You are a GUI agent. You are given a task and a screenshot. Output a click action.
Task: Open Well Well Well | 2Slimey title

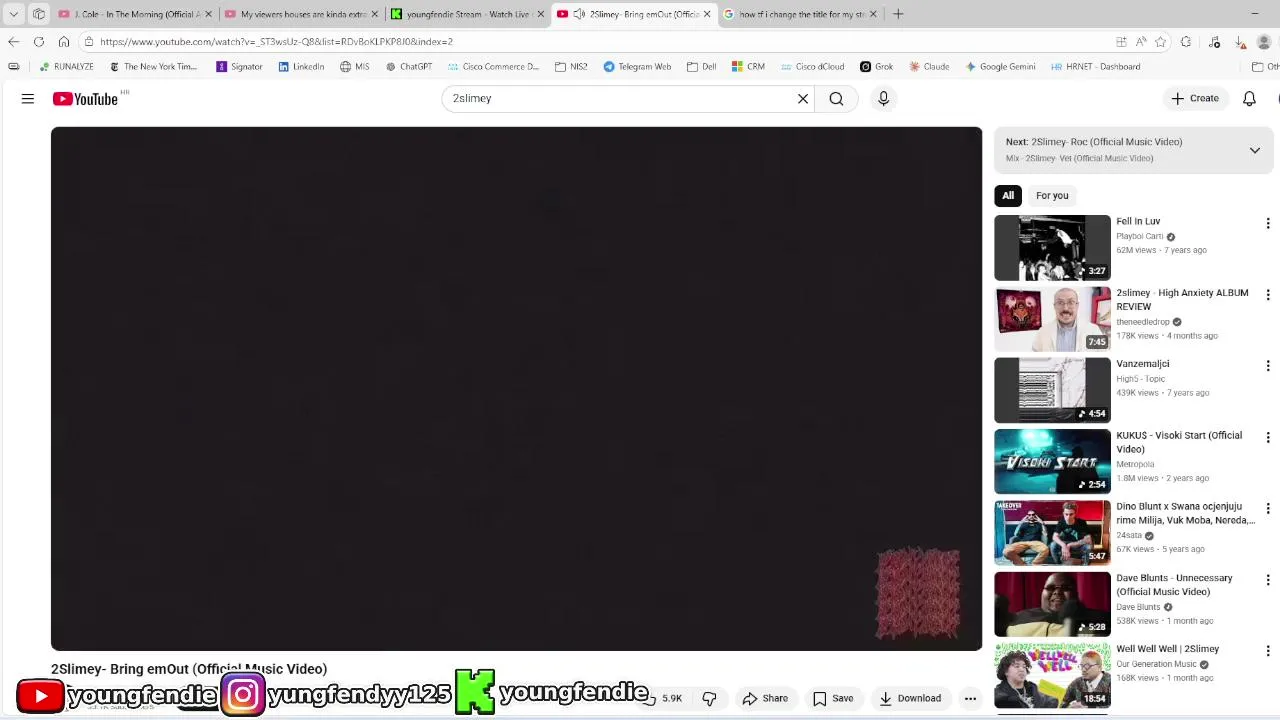[1167, 649]
